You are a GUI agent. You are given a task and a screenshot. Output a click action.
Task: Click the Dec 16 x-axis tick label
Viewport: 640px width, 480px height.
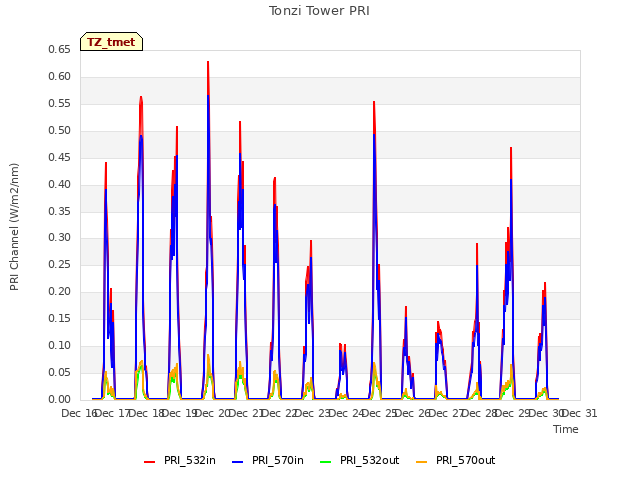pos(78,413)
